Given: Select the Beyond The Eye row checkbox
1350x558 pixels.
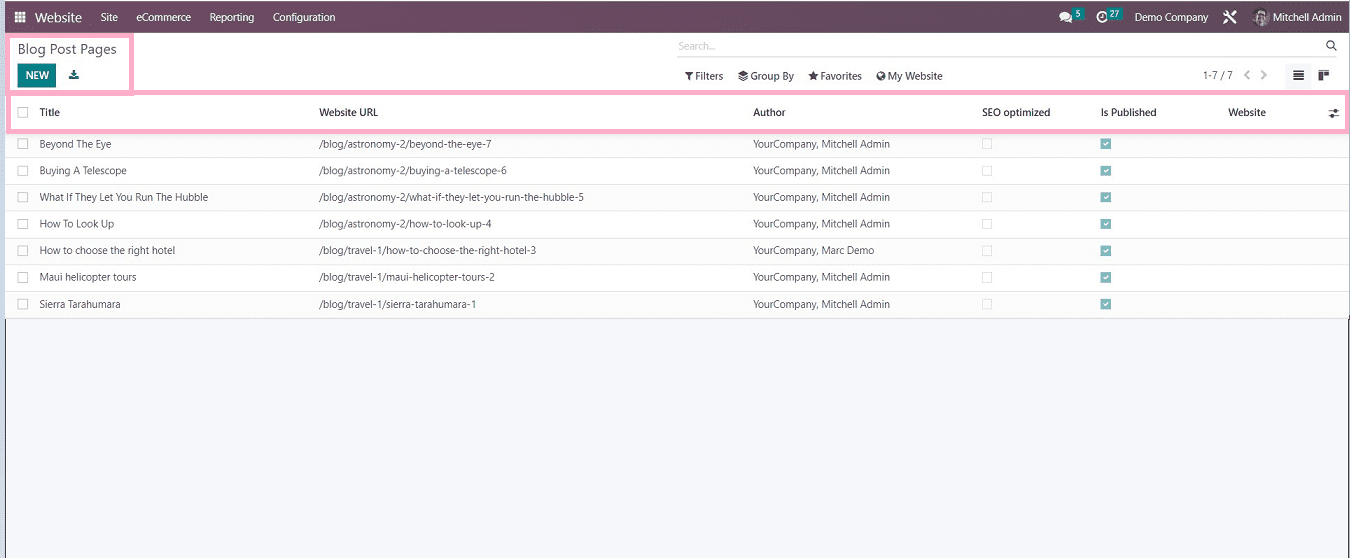Looking at the screenshot, I should (x=23, y=144).
